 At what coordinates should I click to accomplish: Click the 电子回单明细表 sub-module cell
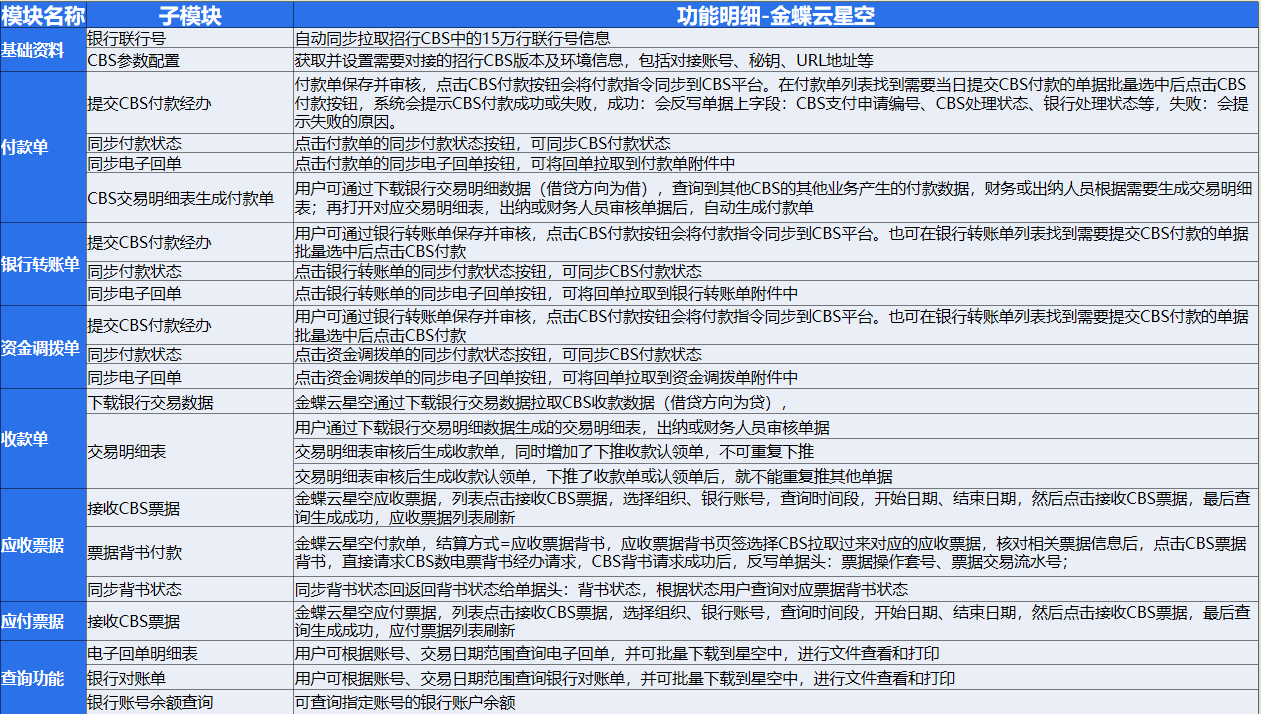tap(190, 653)
